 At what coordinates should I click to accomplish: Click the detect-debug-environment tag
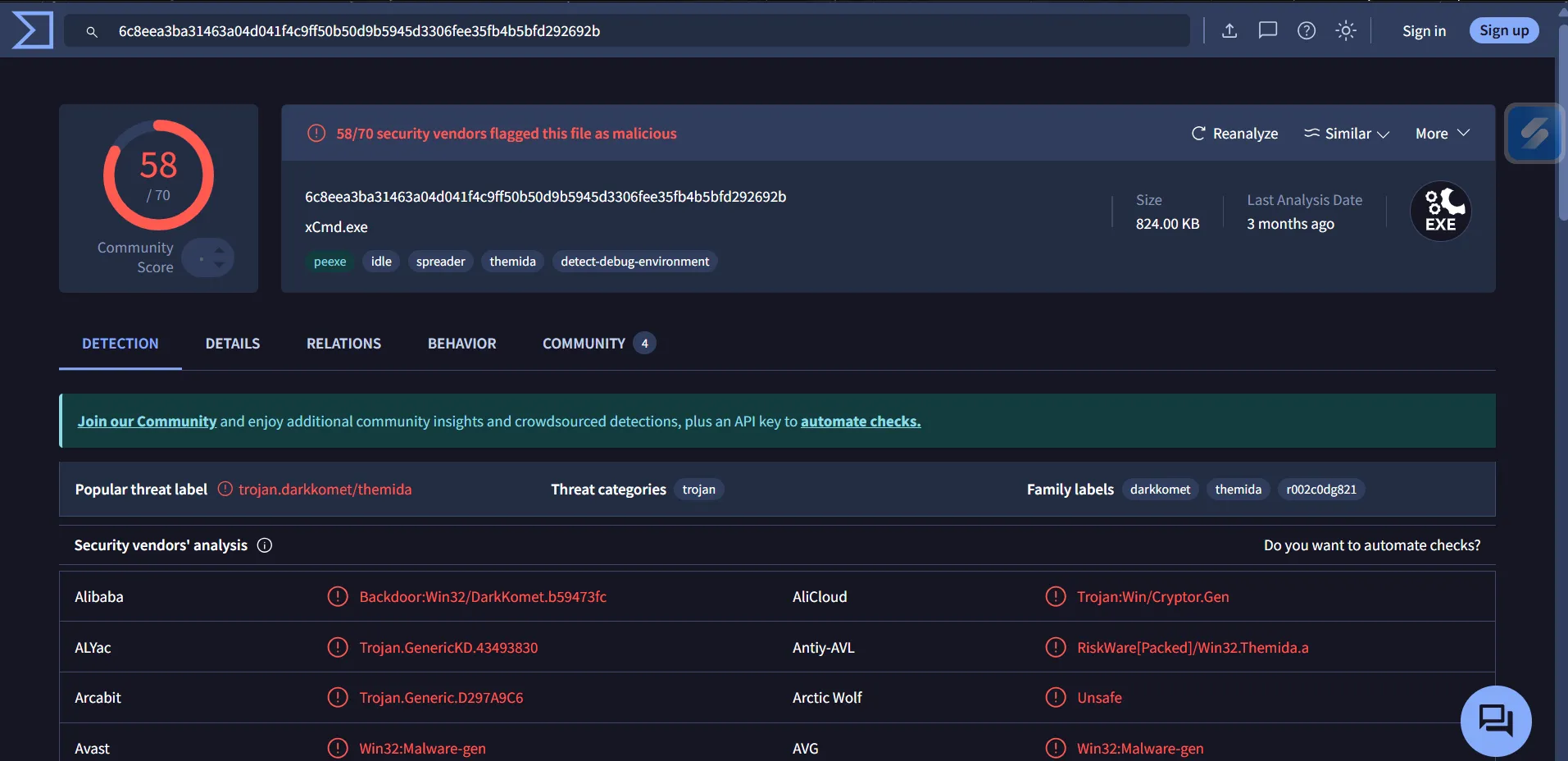tap(634, 262)
